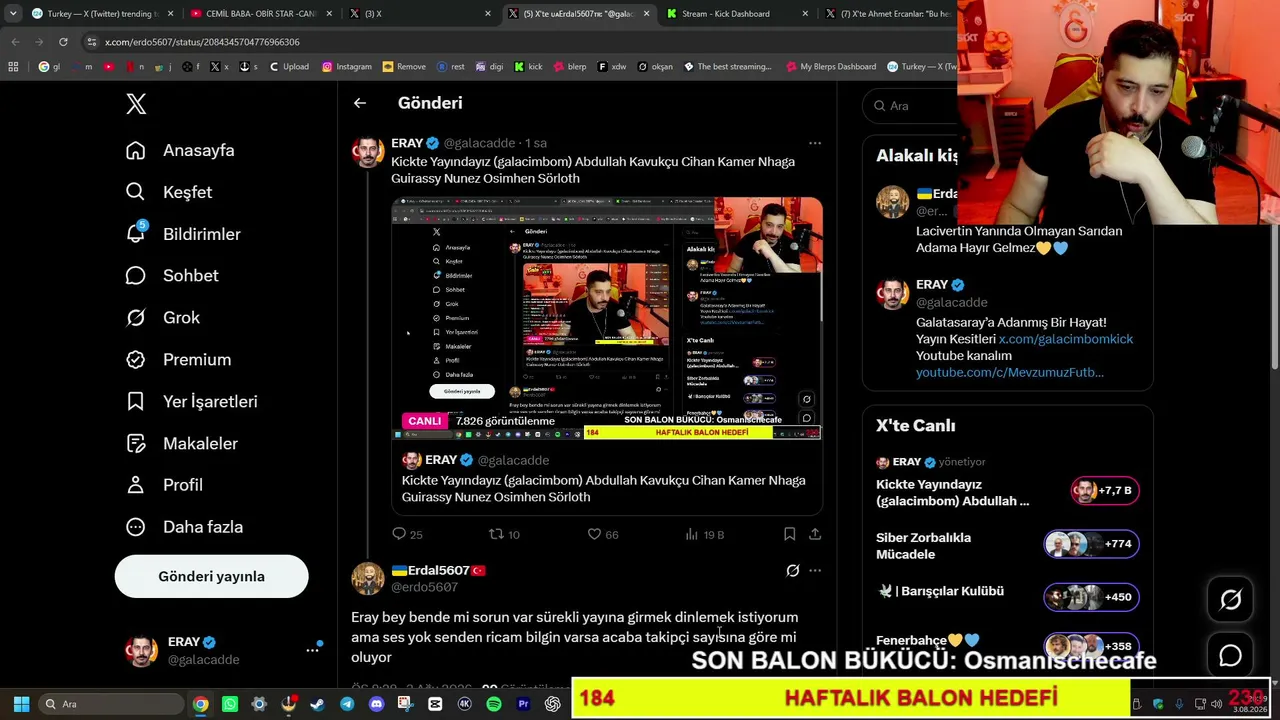This screenshot has height=720, width=1280.
Task: Reply to ERAY's post (25 comments)
Action: point(408,534)
